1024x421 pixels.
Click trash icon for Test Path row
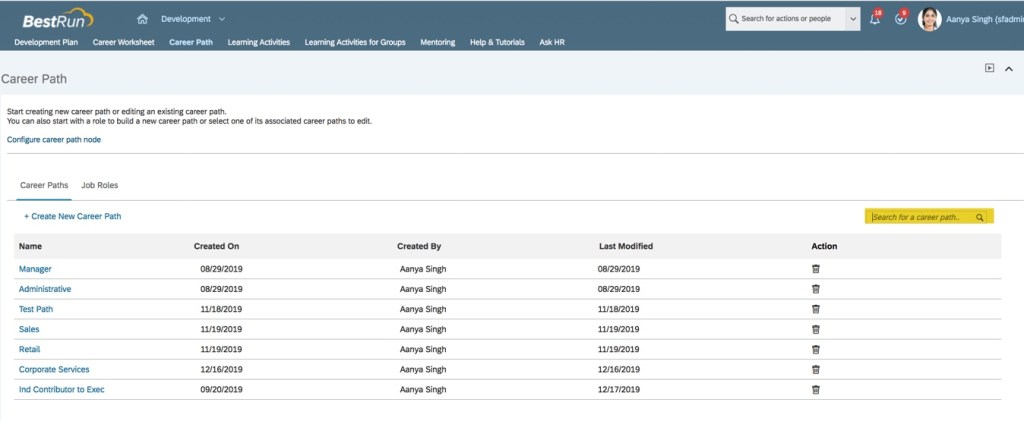(x=815, y=309)
